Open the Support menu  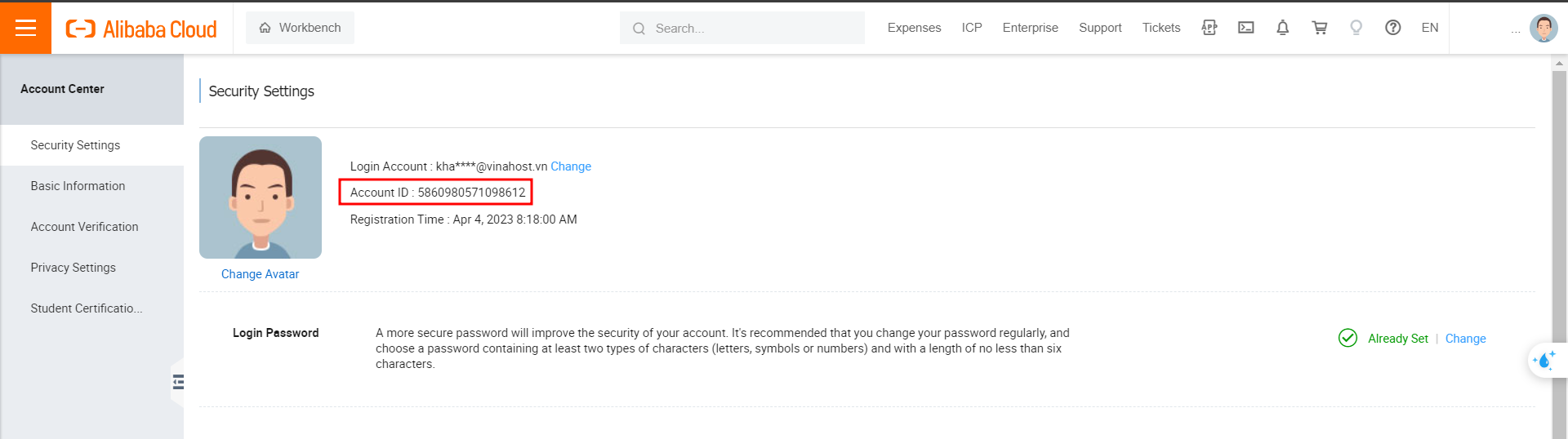(x=1099, y=28)
